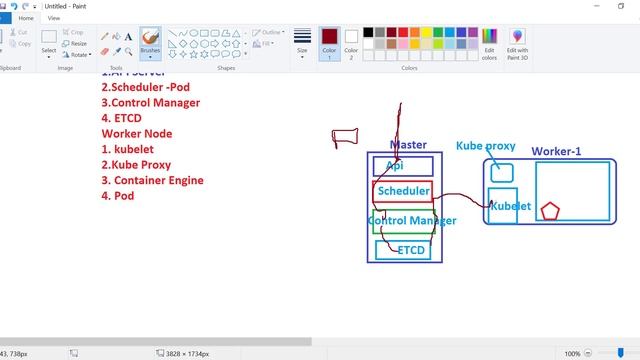Pick the Pentagon shape
The height and width of the screenshot is (360, 640).
194,44
